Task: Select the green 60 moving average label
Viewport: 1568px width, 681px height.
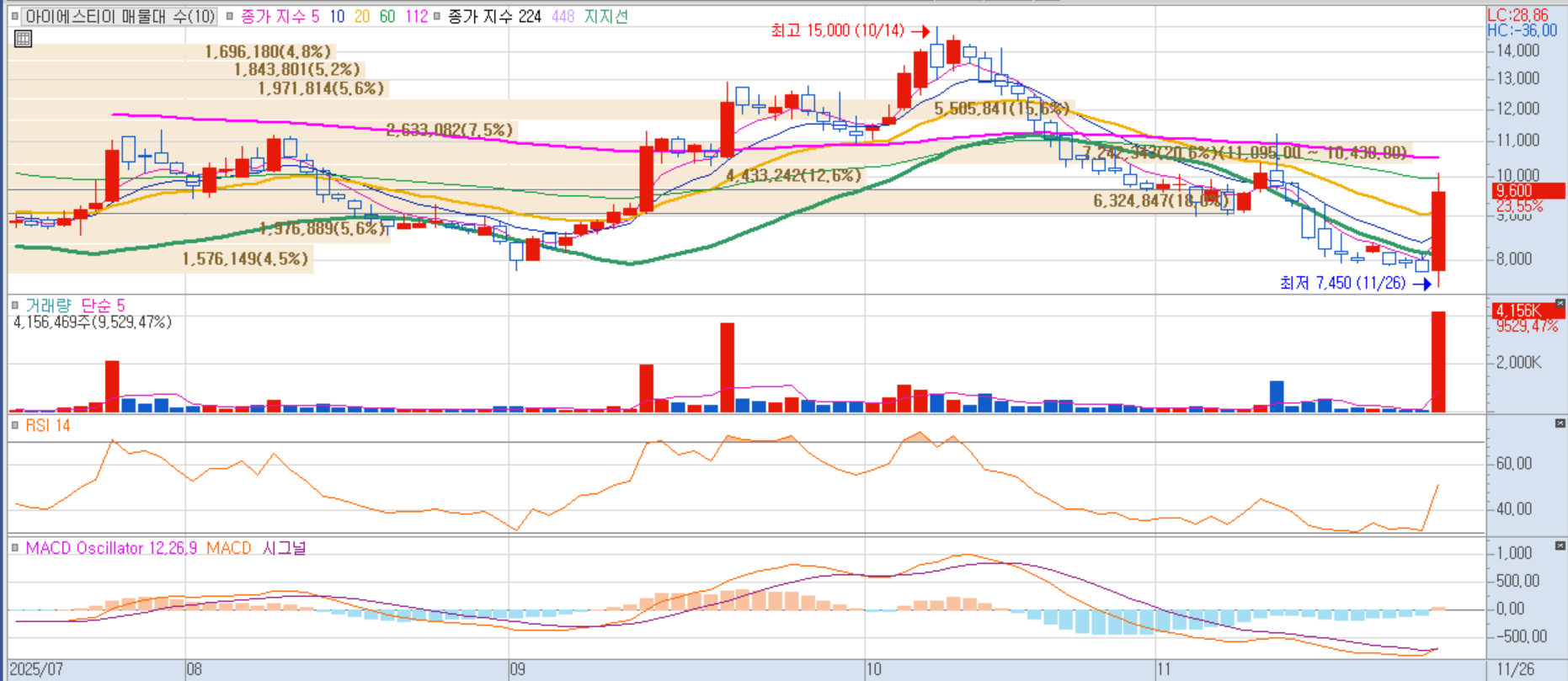Action: (387, 16)
